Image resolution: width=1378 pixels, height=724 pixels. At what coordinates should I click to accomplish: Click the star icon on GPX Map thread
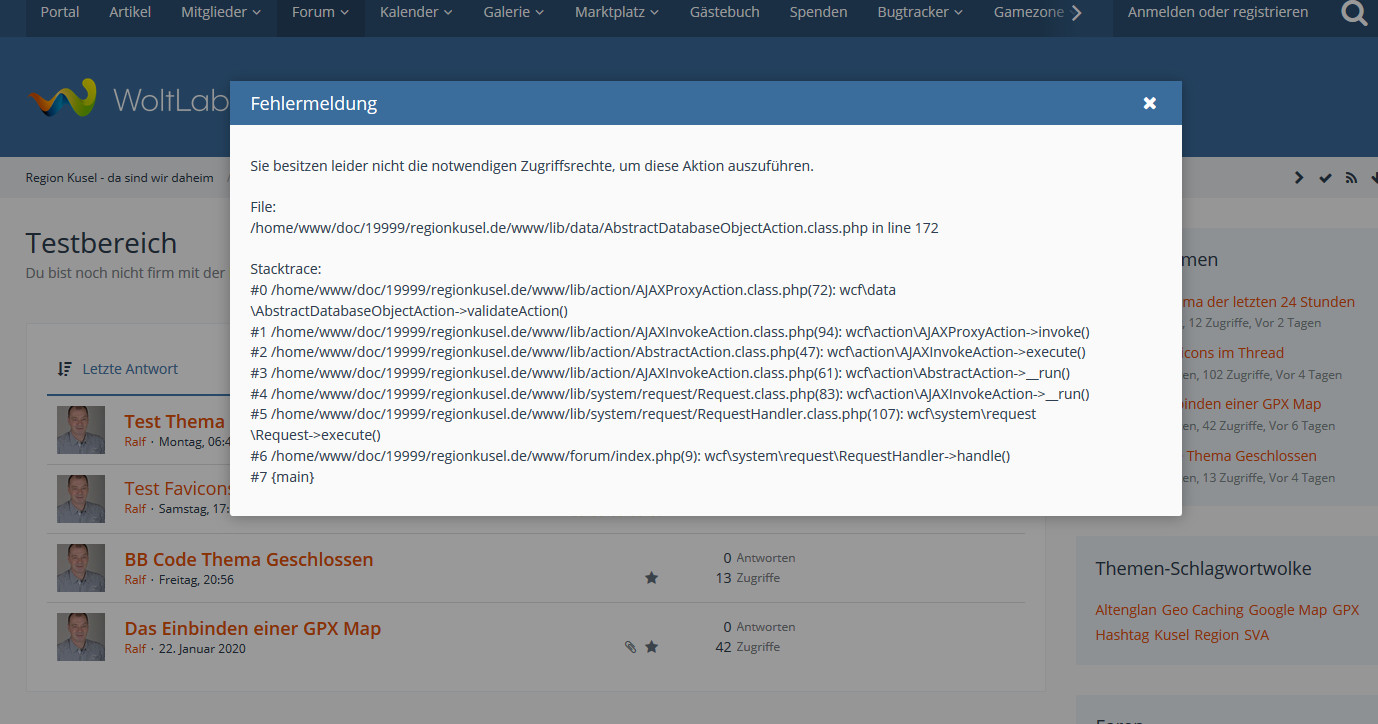(x=651, y=647)
